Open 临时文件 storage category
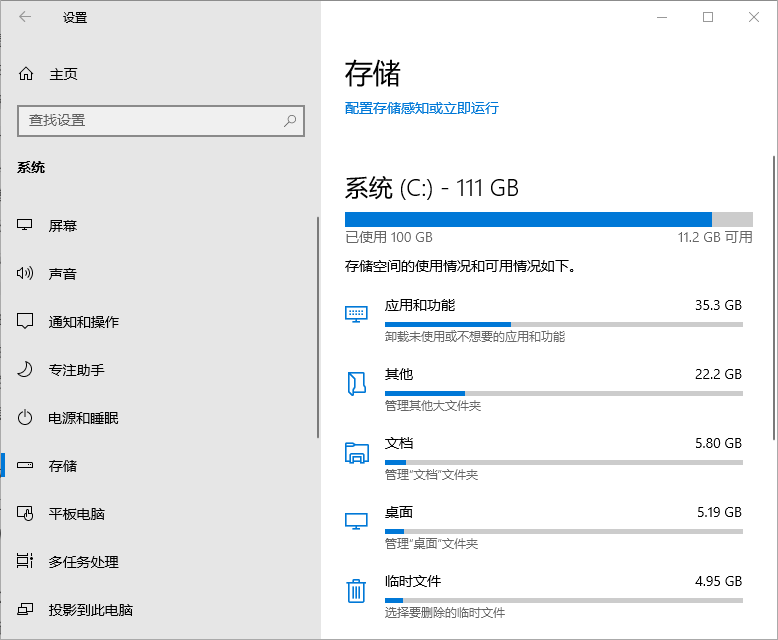This screenshot has height=640, width=778. point(544,596)
